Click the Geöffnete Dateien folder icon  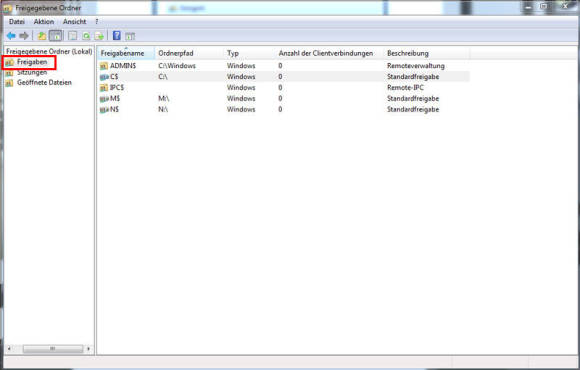(x=10, y=83)
